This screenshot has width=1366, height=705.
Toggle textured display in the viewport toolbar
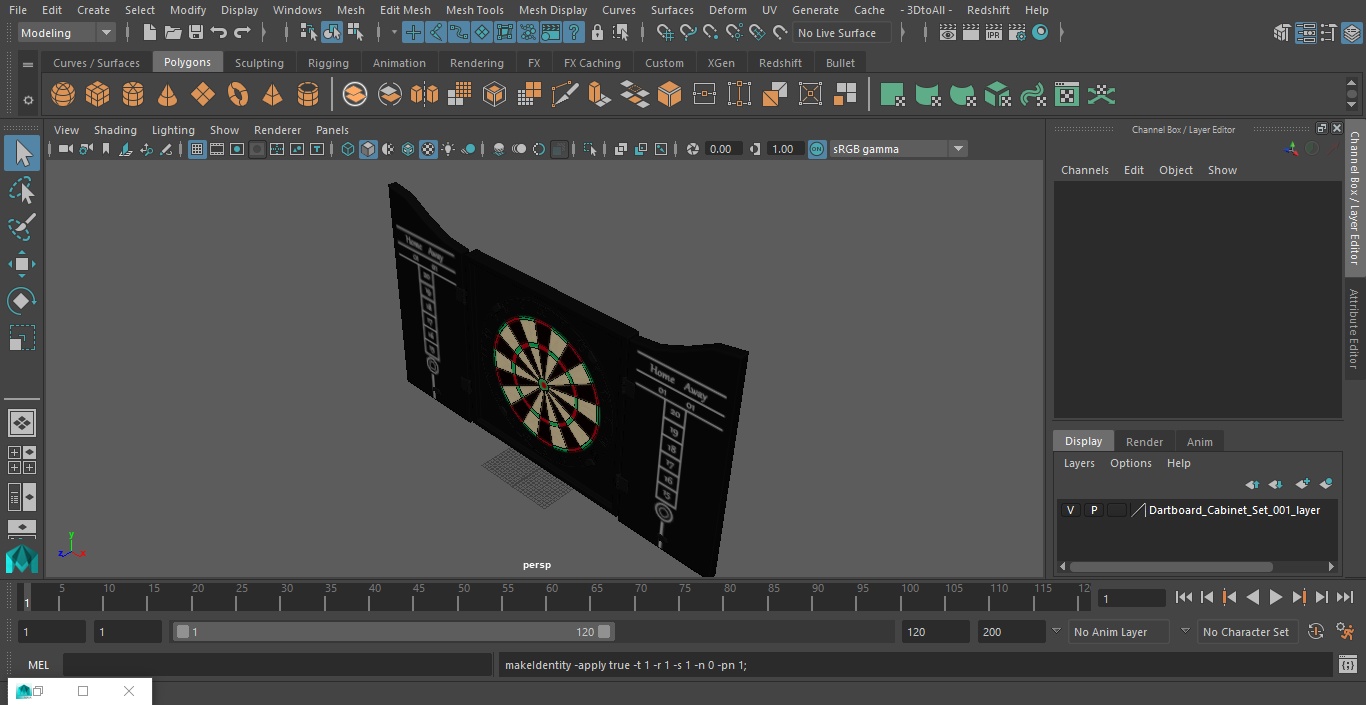428,149
